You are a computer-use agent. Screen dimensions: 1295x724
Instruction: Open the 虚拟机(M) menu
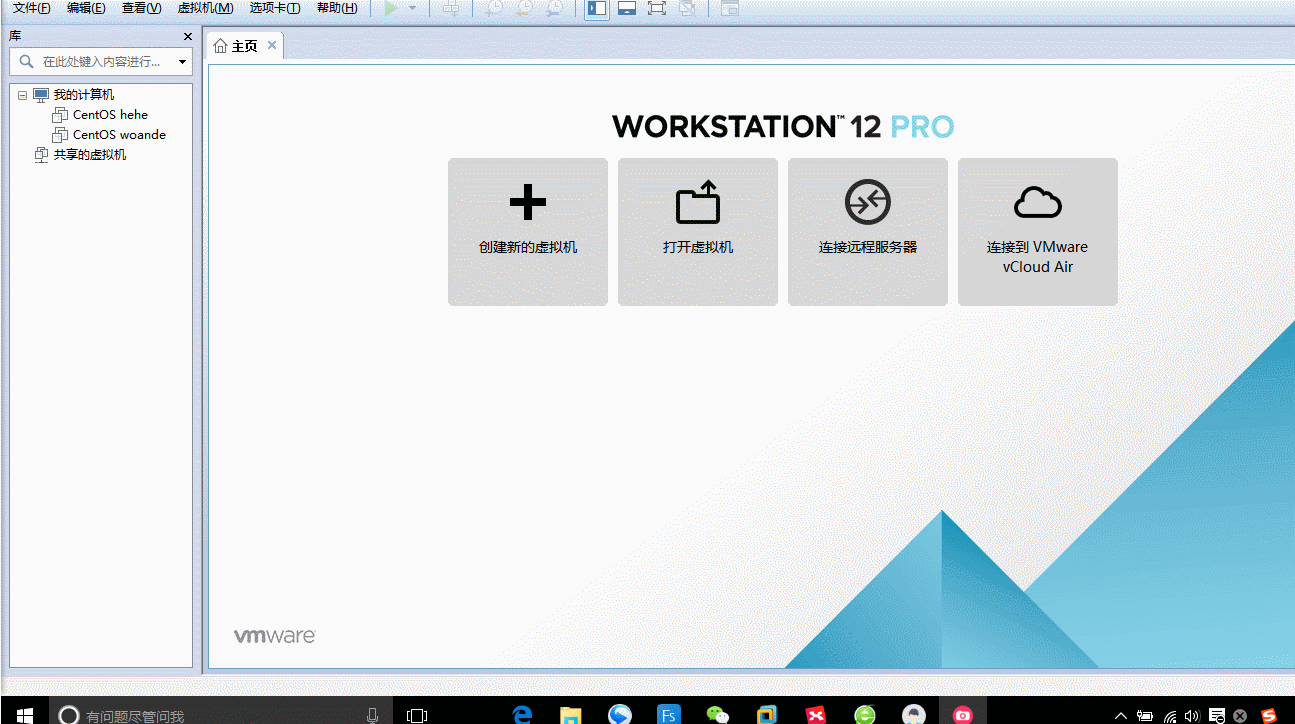(205, 8)
